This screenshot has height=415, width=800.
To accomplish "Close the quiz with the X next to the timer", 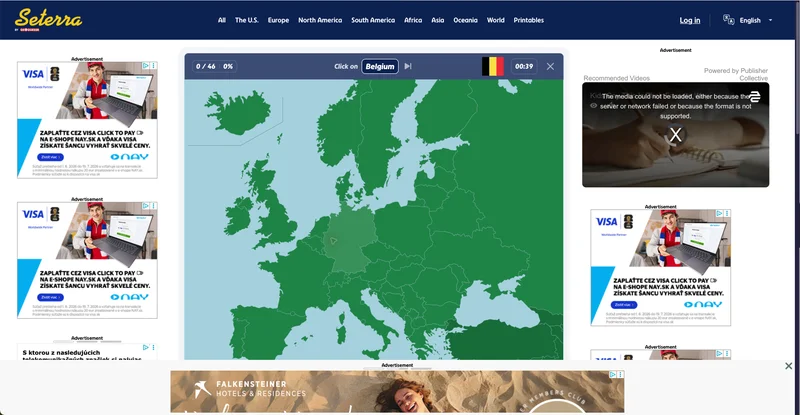I will (x=550, y=66).
